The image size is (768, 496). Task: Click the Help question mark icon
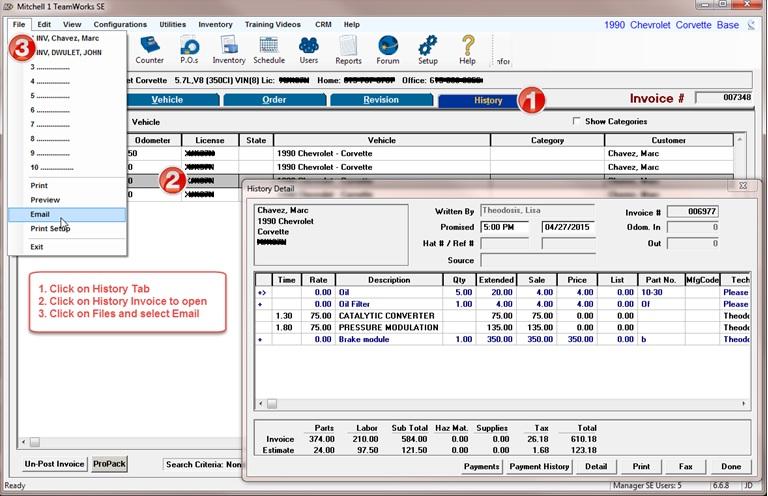coord(468,50)
